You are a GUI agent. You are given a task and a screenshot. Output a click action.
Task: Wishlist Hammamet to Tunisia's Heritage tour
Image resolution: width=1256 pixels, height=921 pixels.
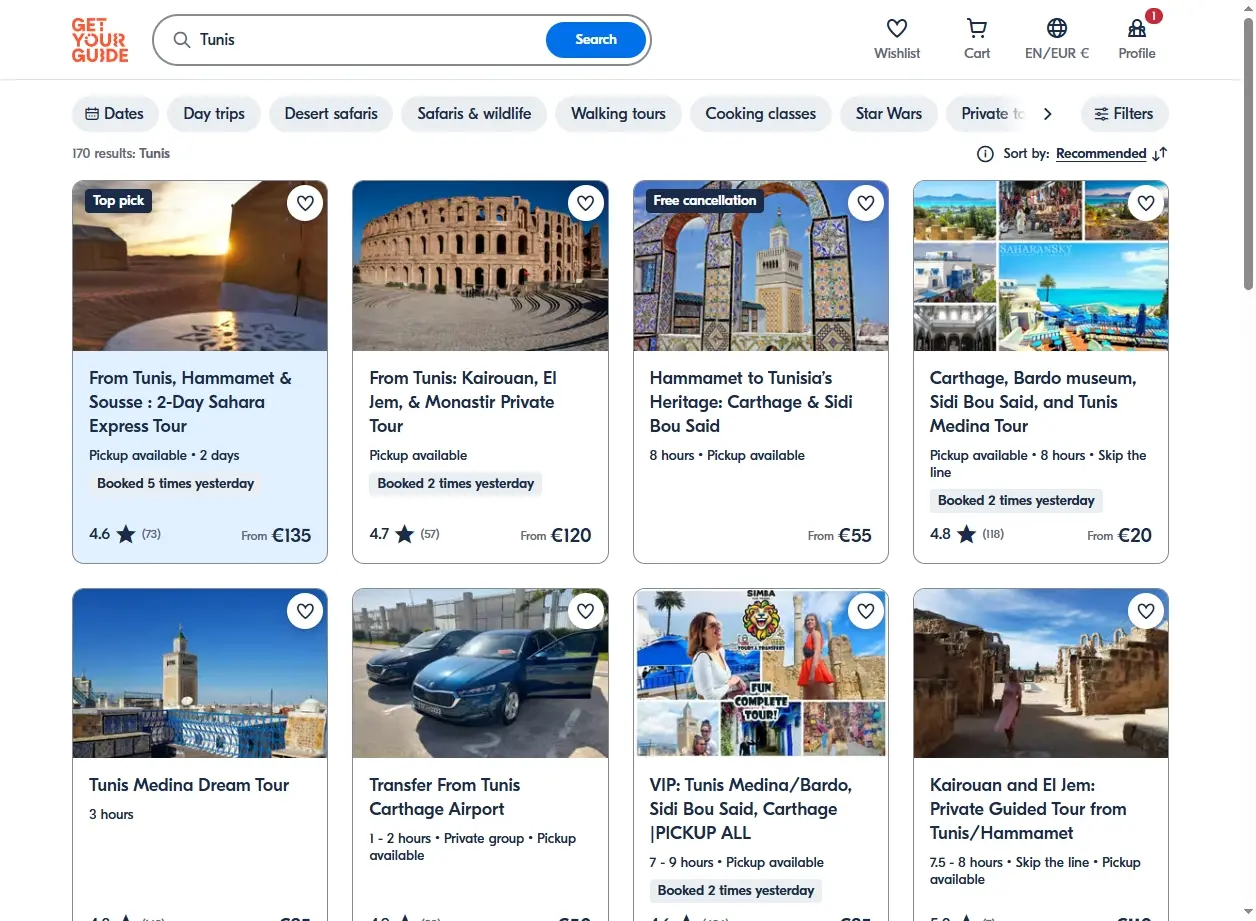click(865, 203)
